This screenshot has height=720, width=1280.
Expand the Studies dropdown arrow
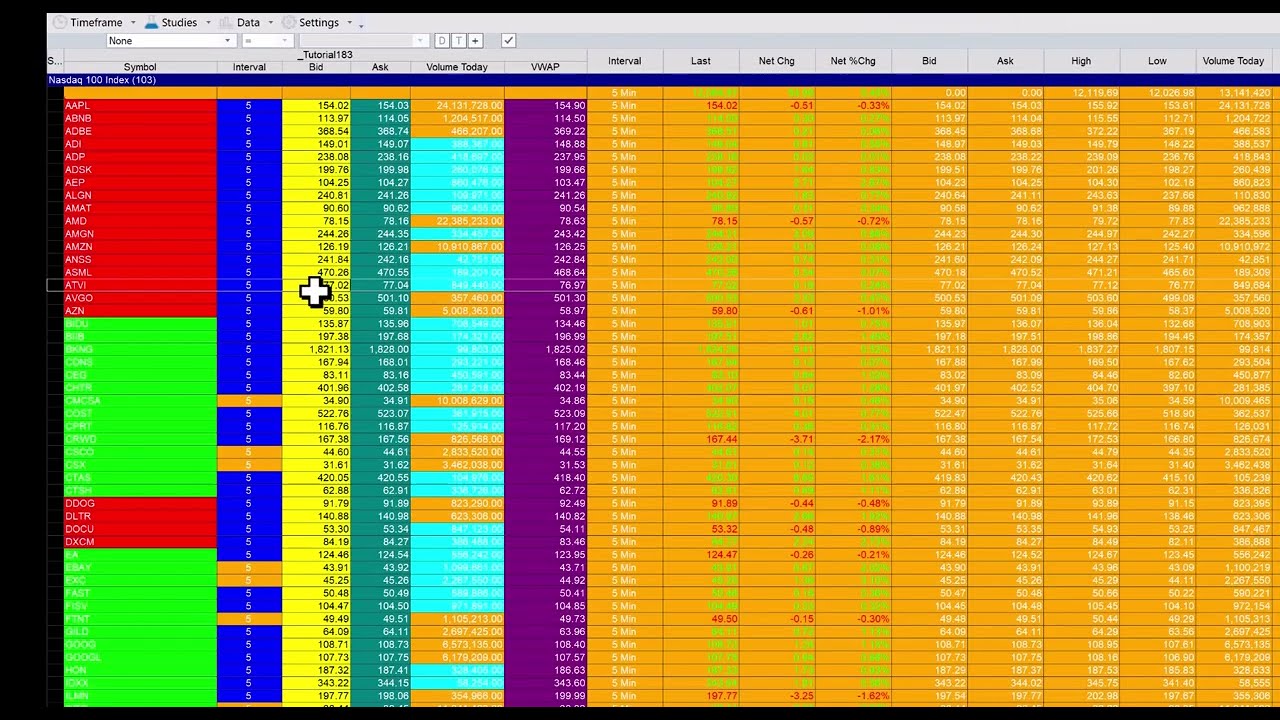tap(208, 23)
